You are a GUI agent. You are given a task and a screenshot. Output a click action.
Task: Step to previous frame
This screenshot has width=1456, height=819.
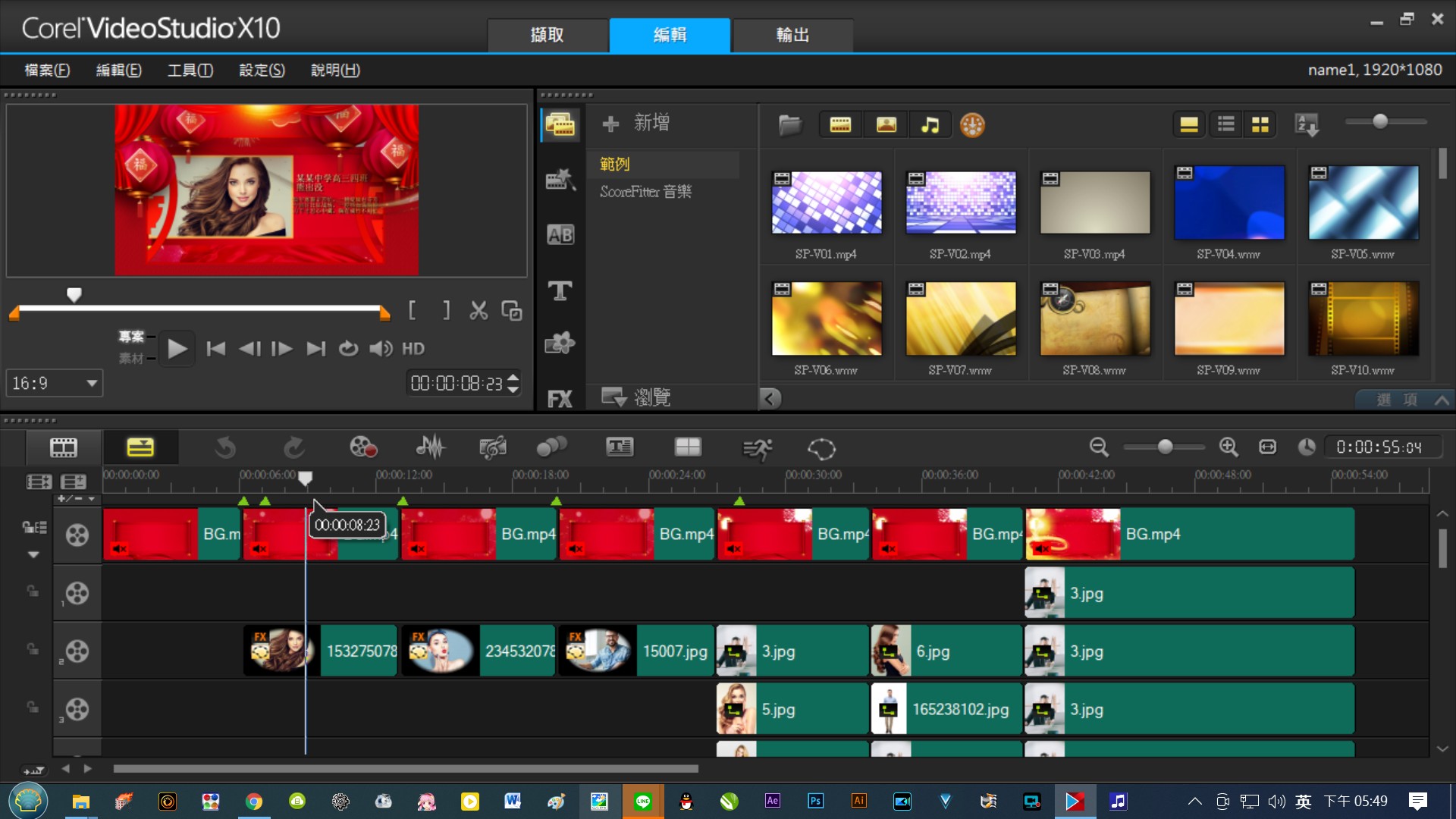click(x=249, y=349)
